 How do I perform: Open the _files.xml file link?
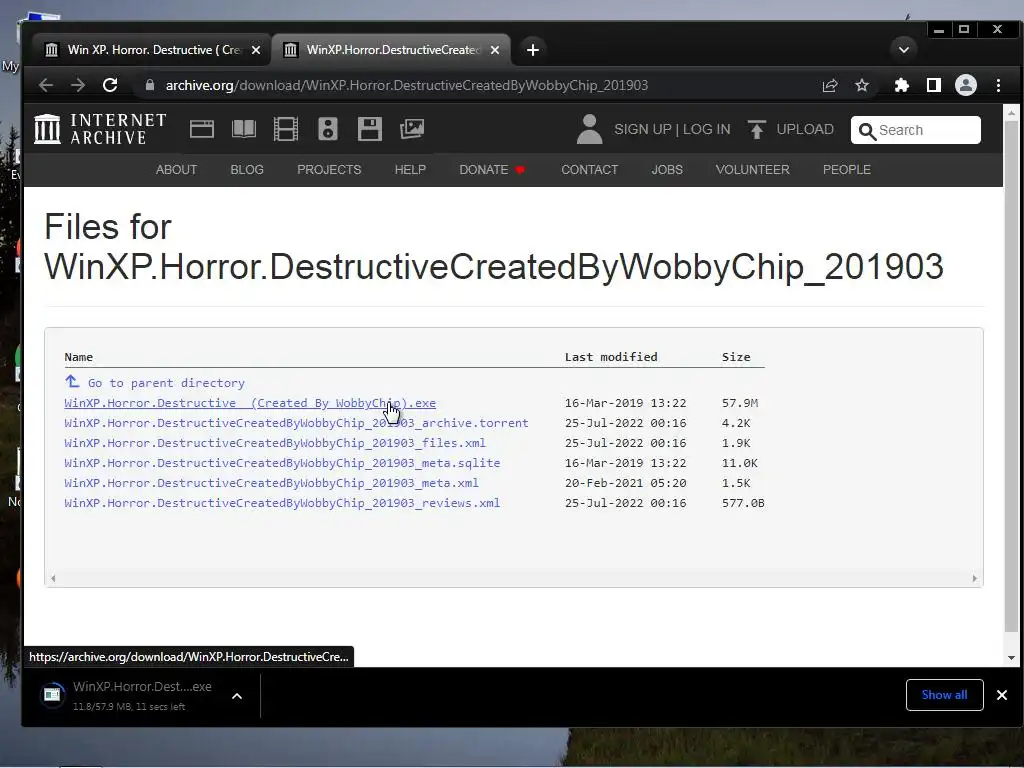[x=275, y=443]
